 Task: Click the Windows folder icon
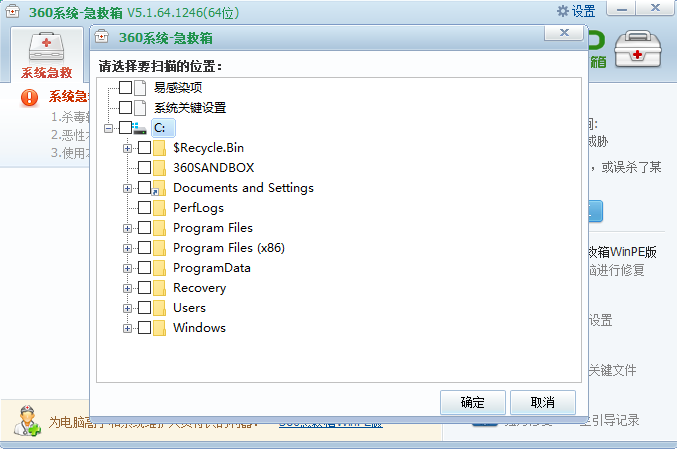point(159,328)
